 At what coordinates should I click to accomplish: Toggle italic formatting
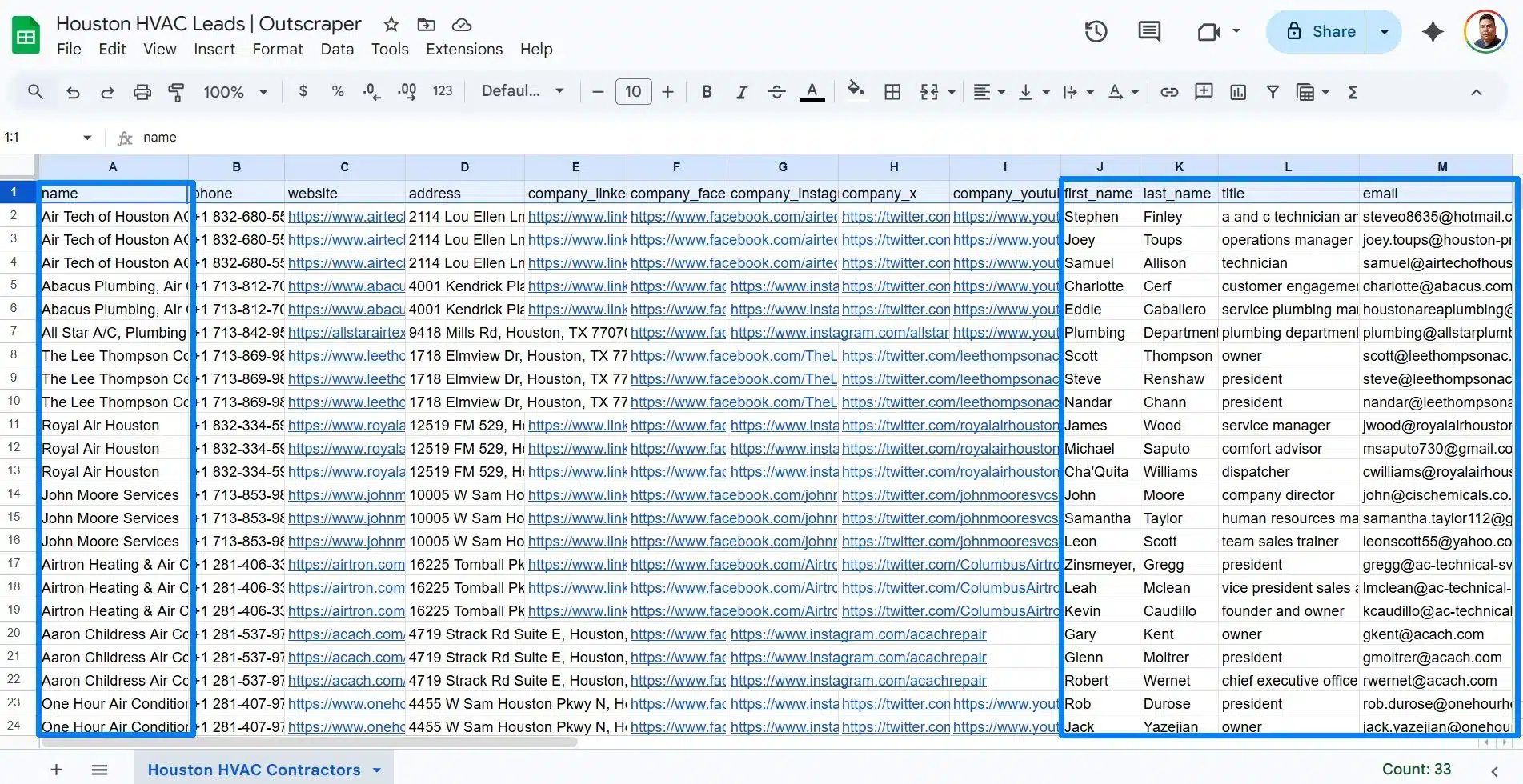point(742,92)
